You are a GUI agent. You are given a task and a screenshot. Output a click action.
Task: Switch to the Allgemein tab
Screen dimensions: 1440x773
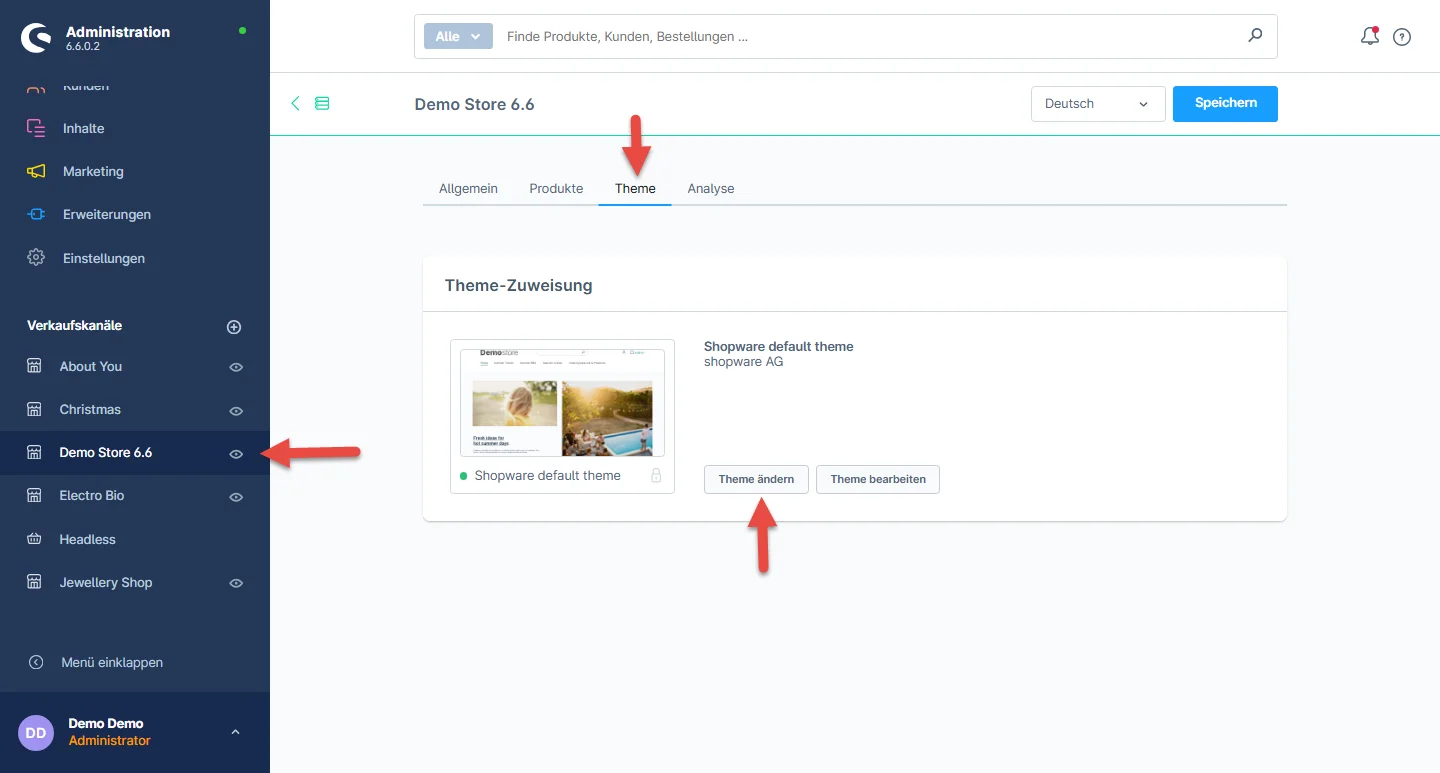(x=468, y=188)
